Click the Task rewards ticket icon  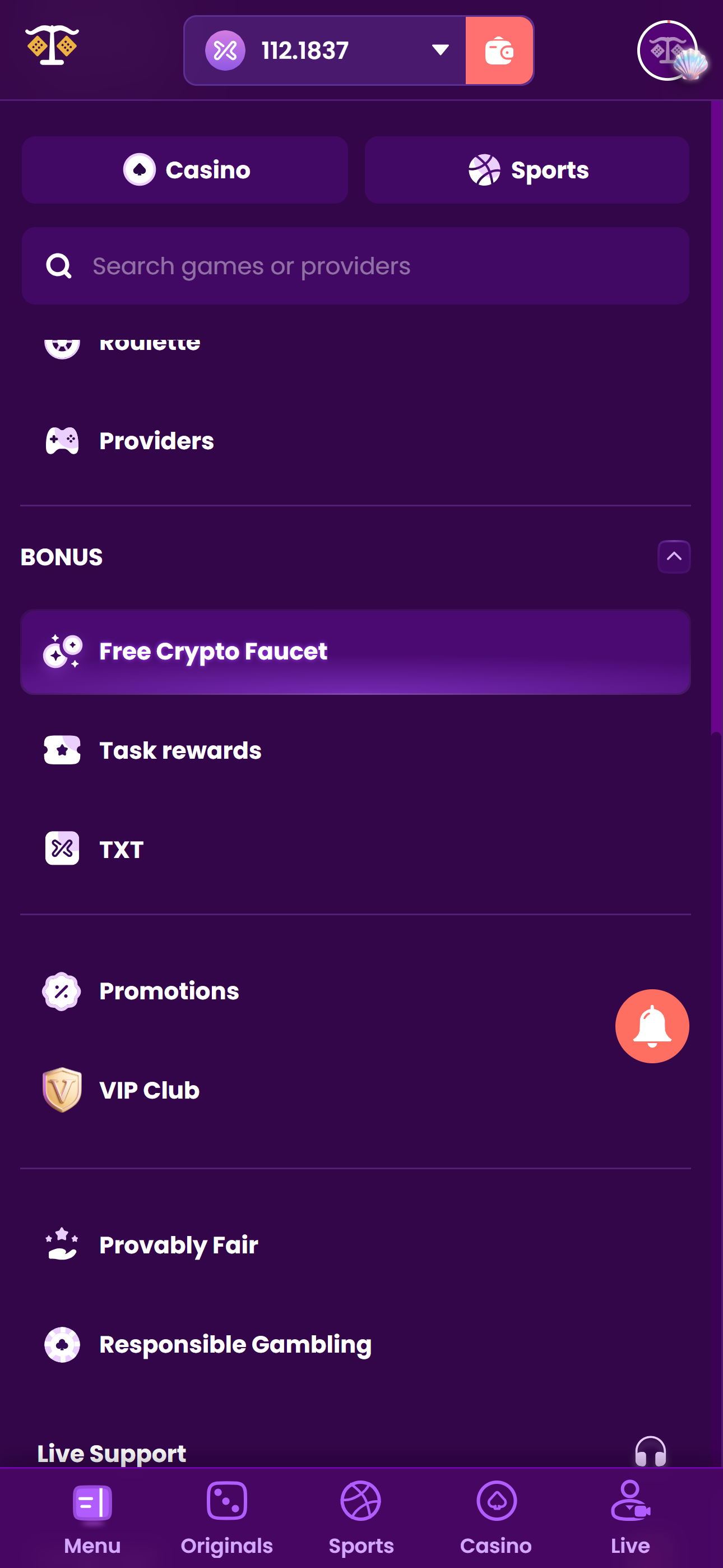62,750
